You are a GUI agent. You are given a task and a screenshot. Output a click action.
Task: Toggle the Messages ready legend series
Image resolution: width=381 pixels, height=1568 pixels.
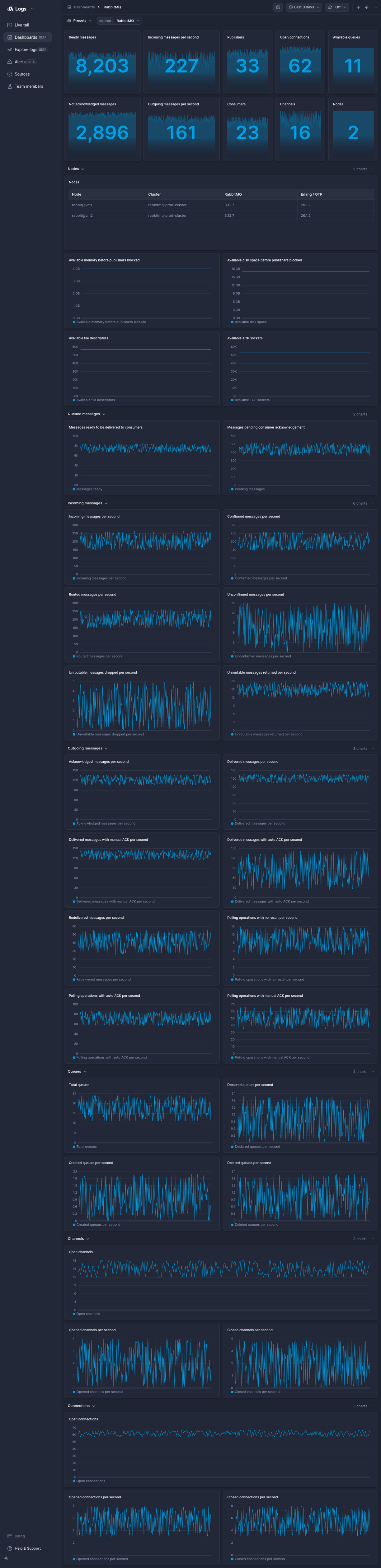88,489
